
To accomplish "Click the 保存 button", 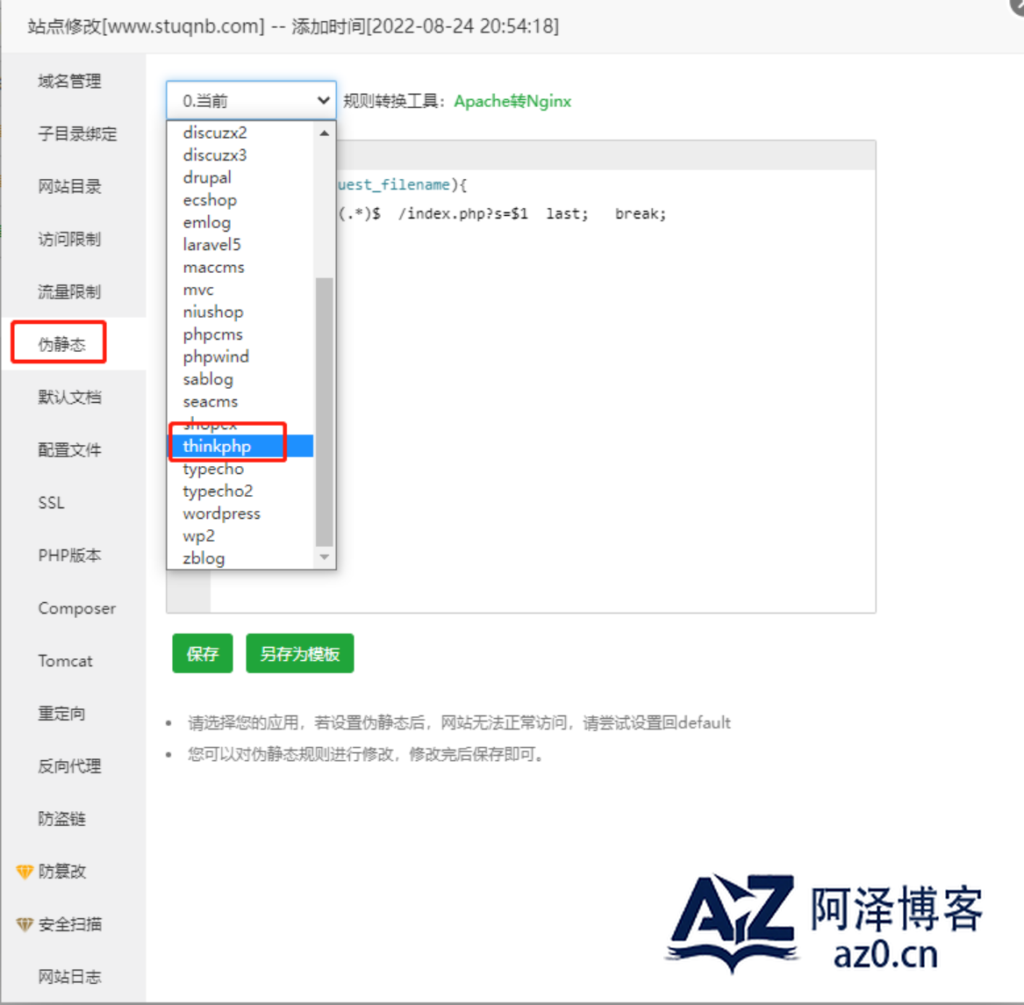I will [202, 653].
